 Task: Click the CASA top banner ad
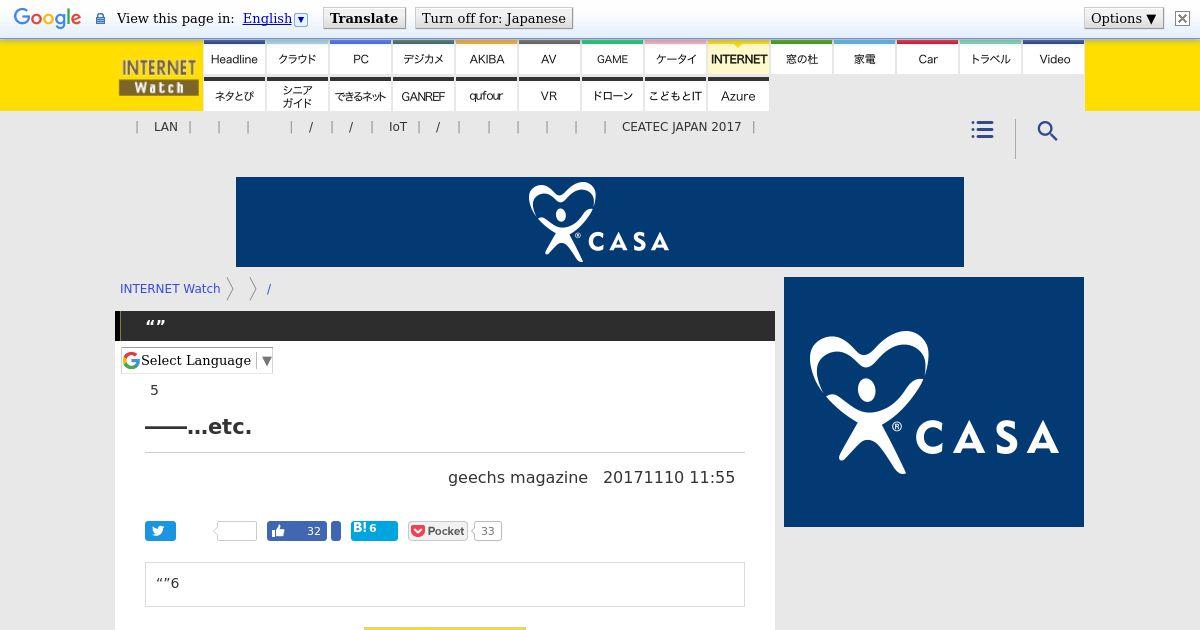coord(600,222)
